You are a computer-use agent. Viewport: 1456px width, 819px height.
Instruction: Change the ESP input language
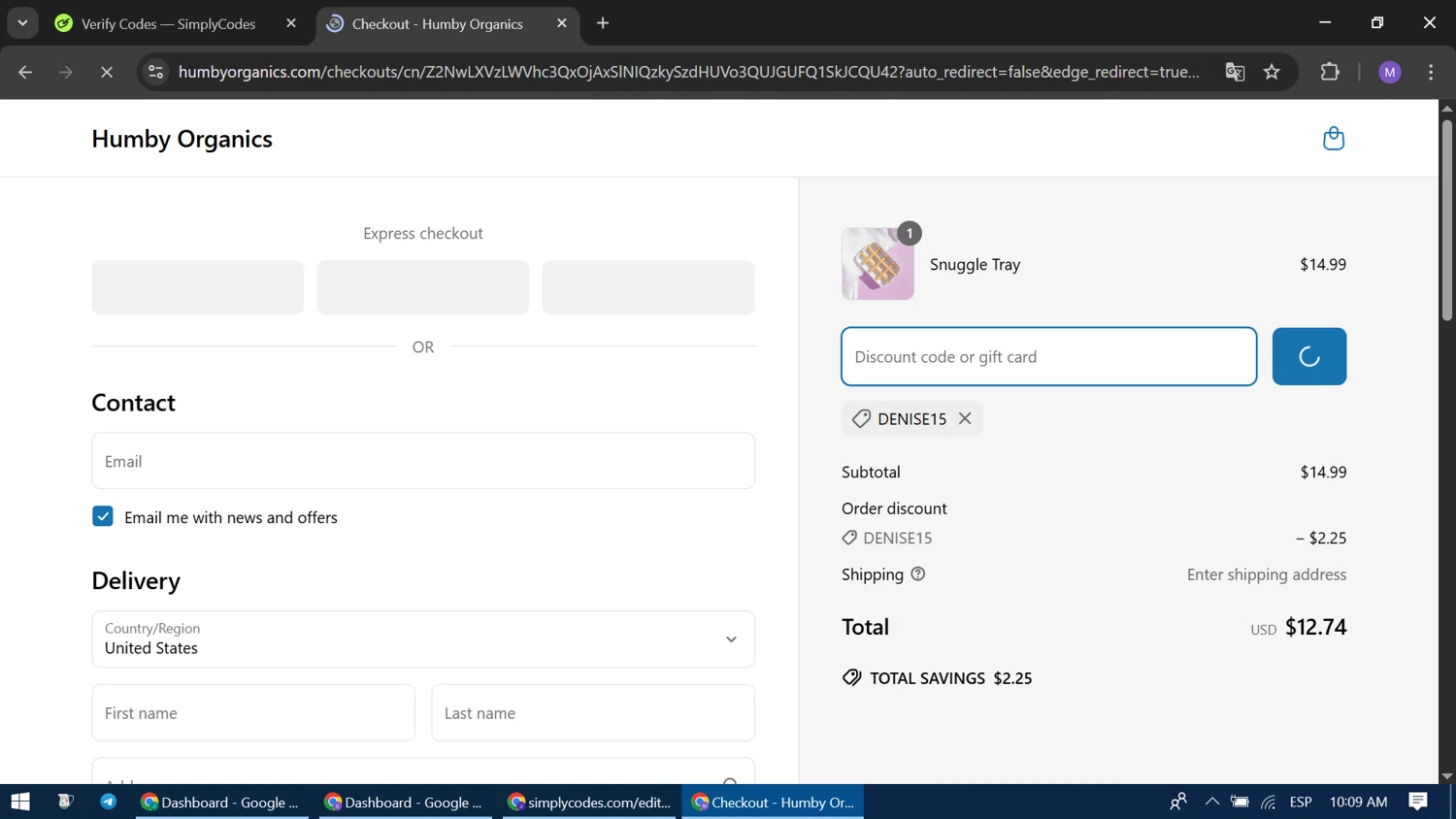(1301, 802)
